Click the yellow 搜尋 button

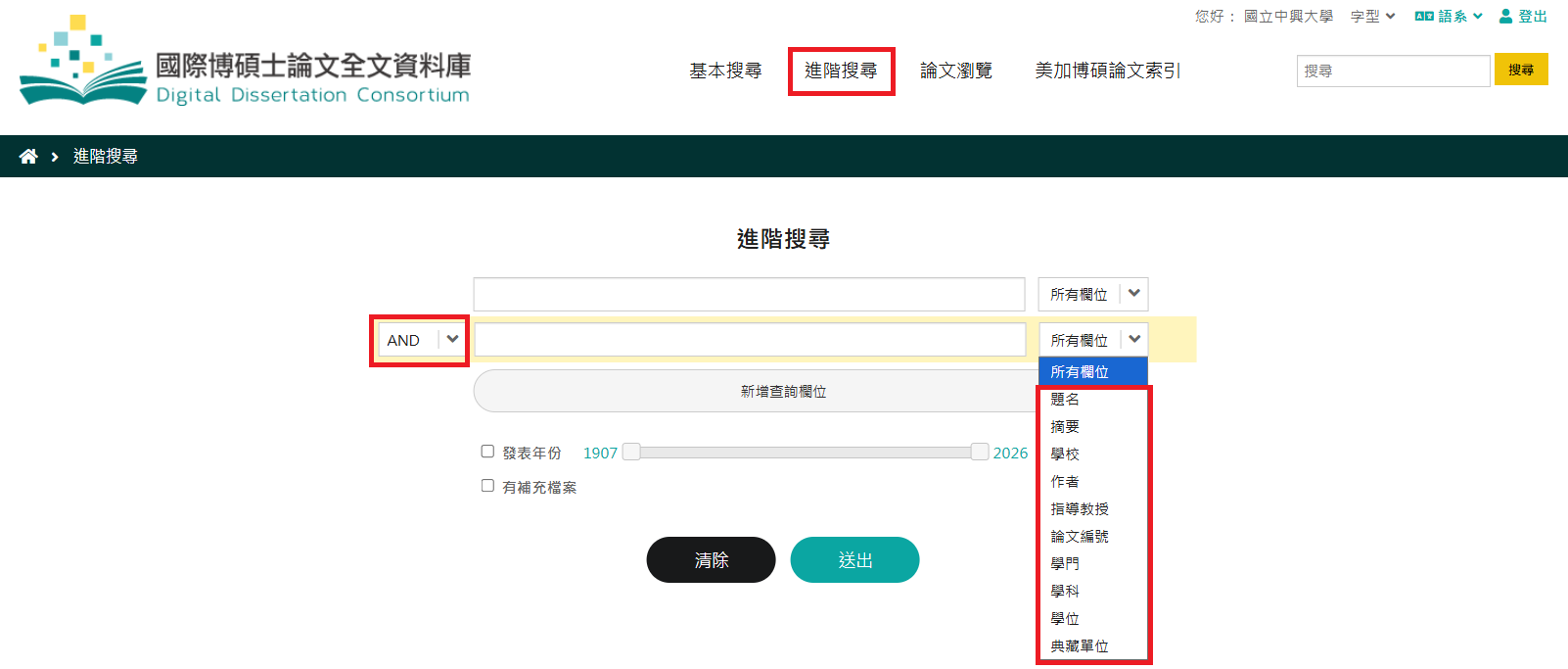(x=1521, y=70)
